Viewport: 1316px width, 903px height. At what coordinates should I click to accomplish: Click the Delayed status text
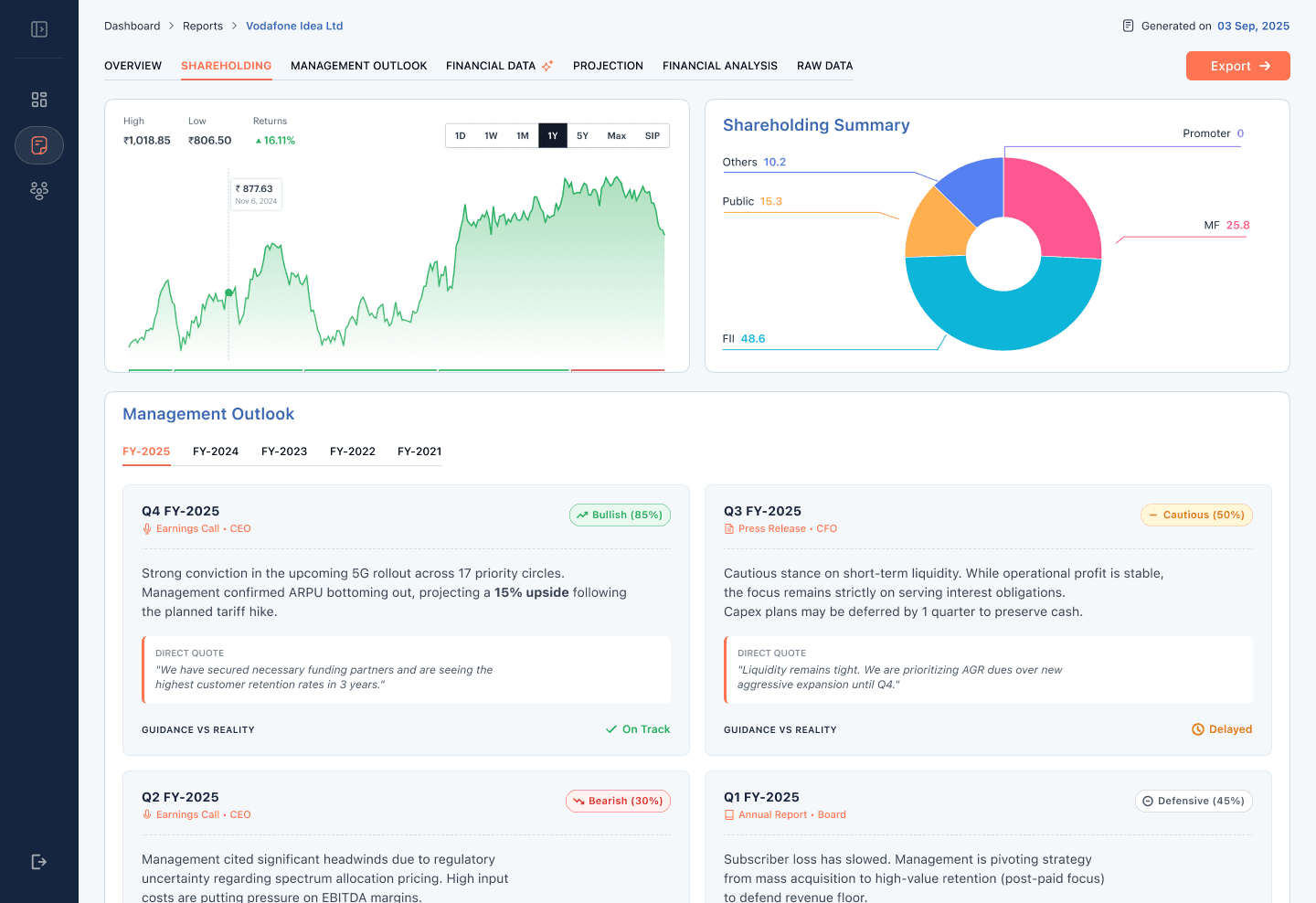[x=1230, y=729]
